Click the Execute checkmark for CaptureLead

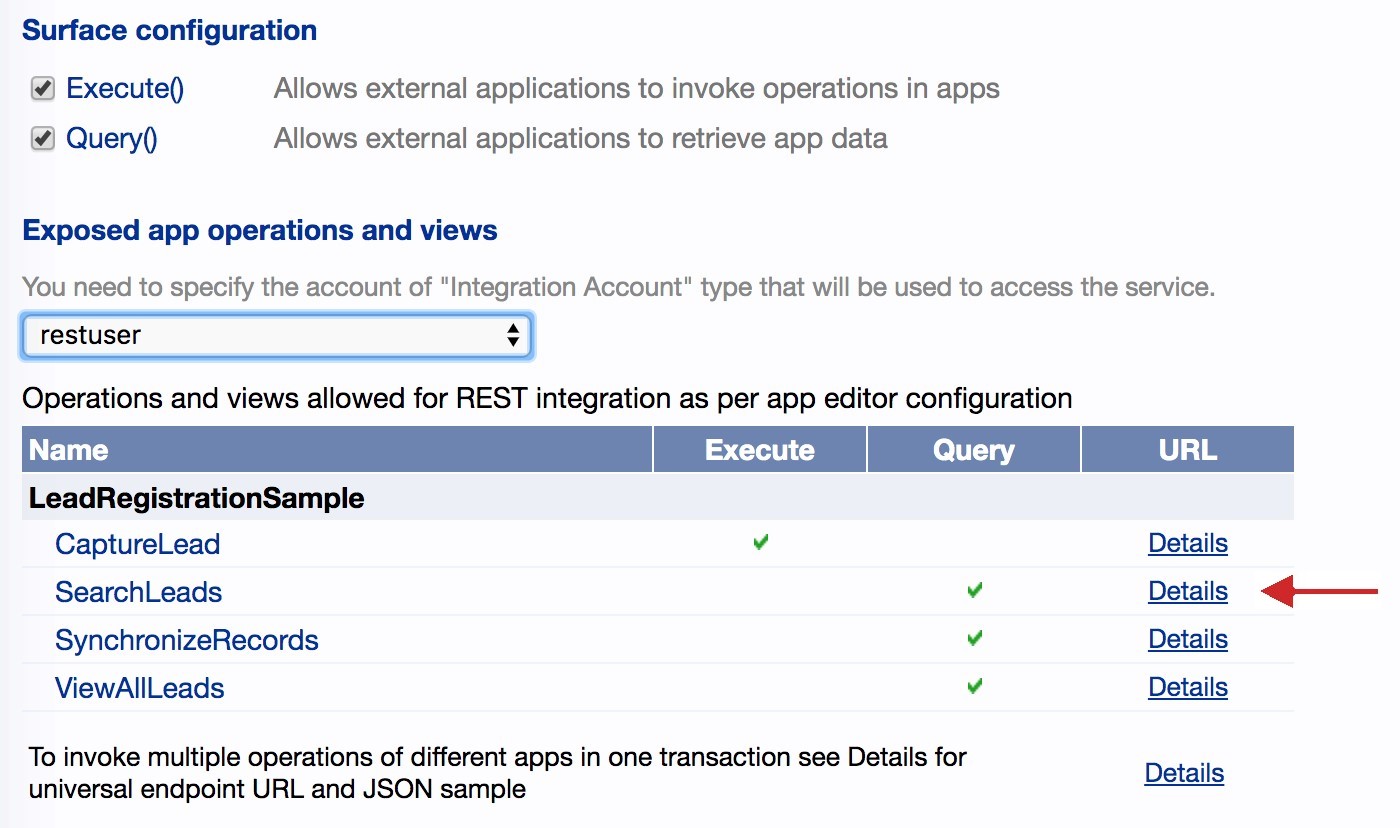coord(760,543)
